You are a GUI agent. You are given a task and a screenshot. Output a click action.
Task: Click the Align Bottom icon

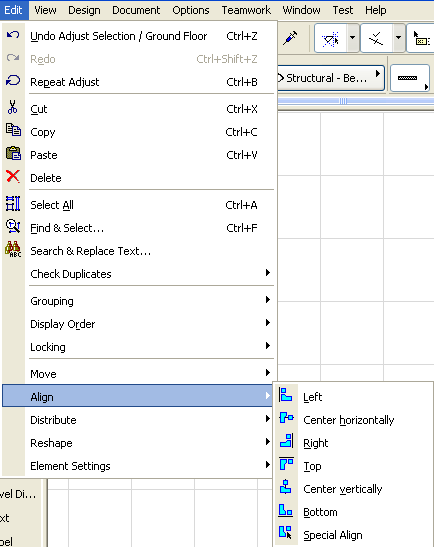(286, 510)
